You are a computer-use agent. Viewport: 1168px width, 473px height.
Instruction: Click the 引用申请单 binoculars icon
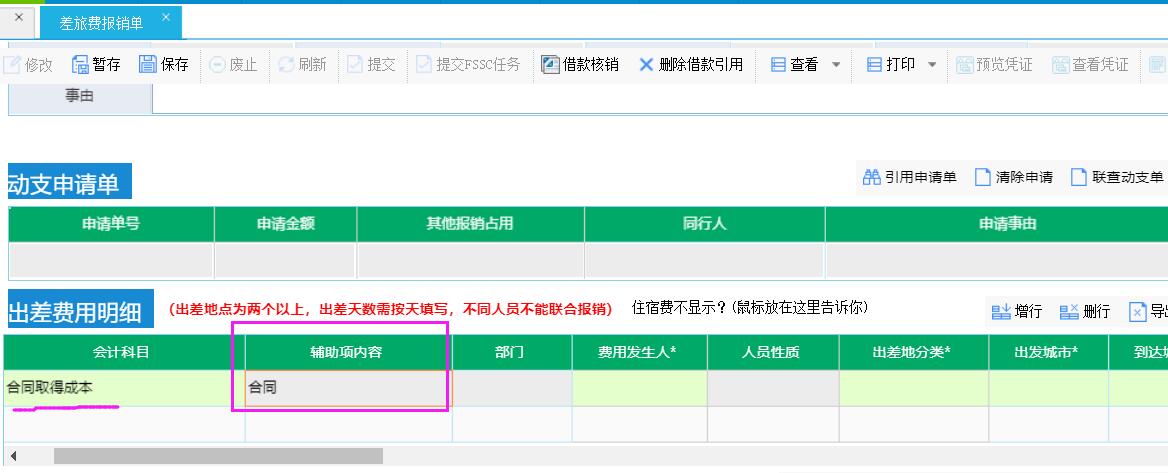(x=870, y=177)
